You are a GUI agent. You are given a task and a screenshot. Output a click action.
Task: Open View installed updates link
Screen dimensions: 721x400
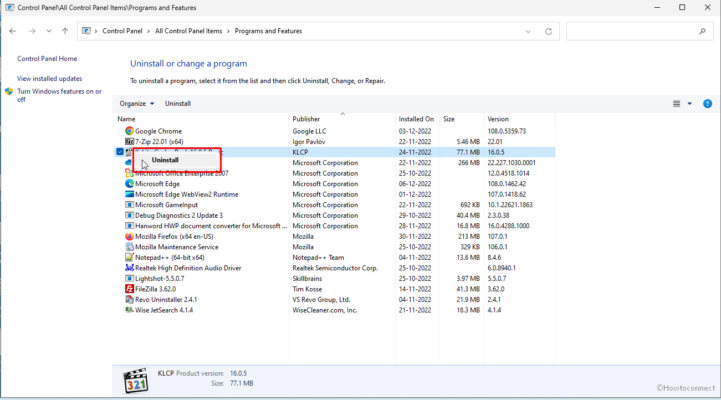coord(50,79)
